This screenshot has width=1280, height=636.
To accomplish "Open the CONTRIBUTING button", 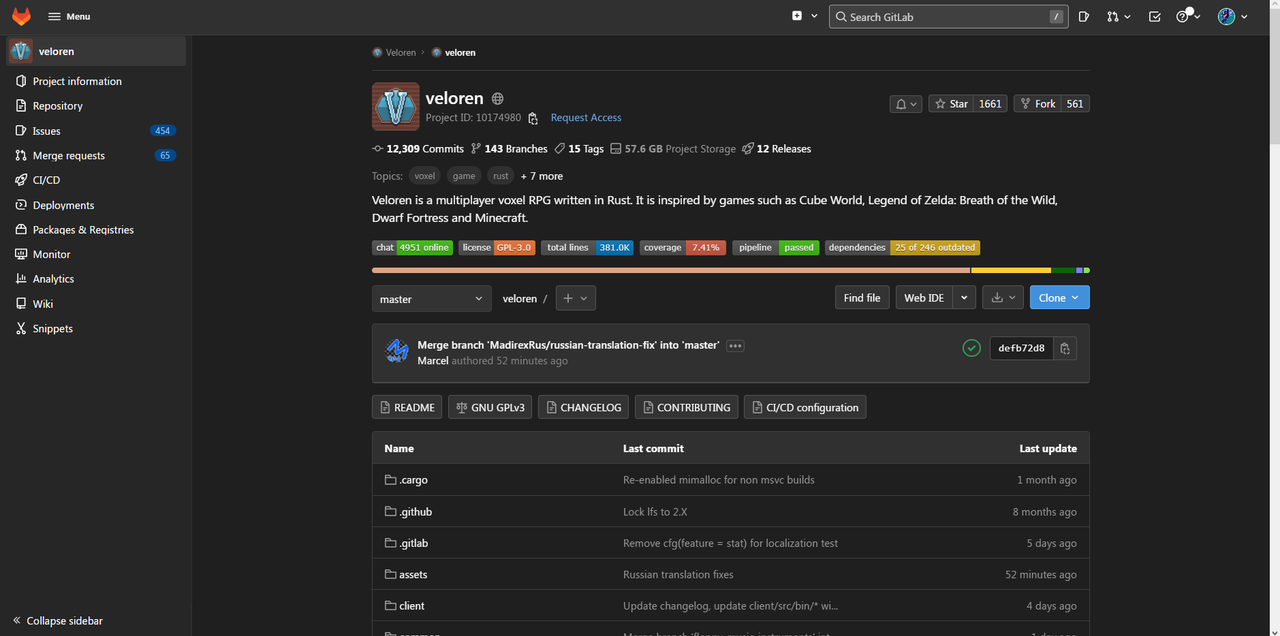I will pyautogui.click(x=687, y=407).
